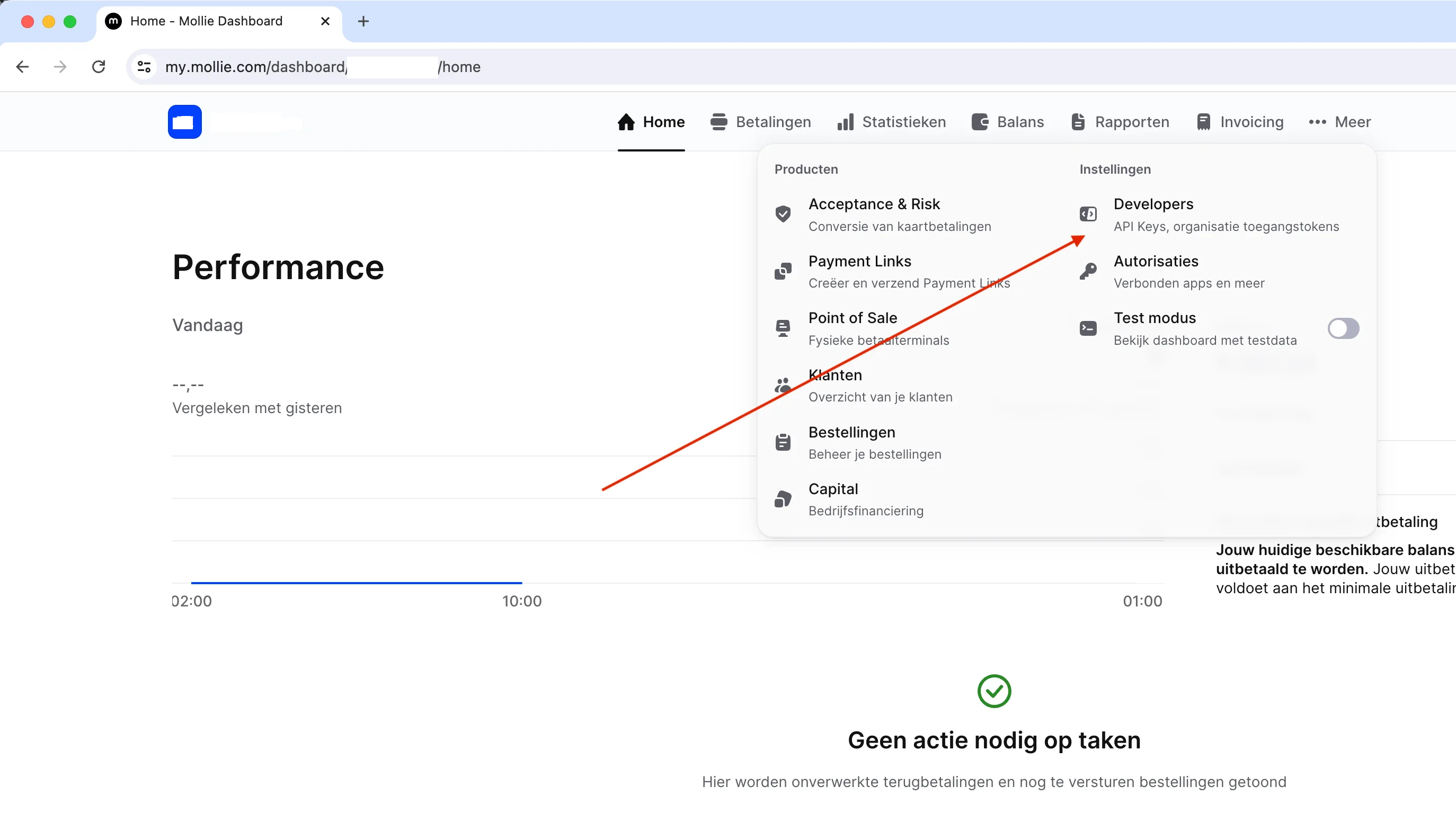The image size is (1456, 822).
Task: Click the Statistieken bar chart icon
Action: (846, 122)
